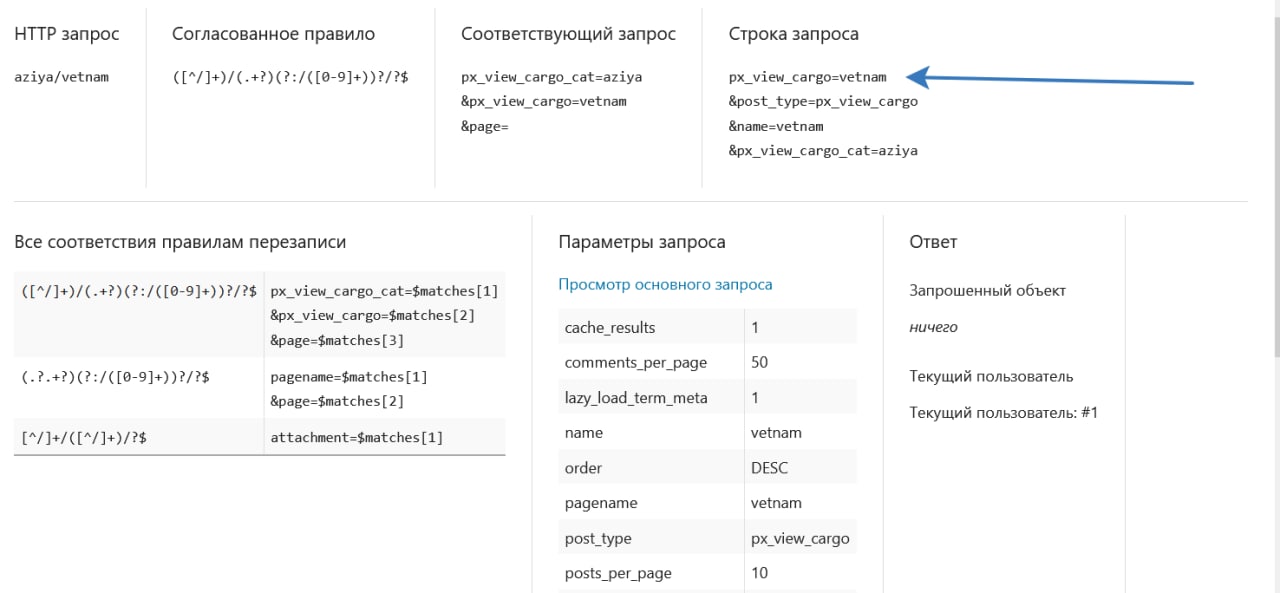Click the cache_results parameter row
The width and height of the screenshot is (1280, 593).
(707, 327)
